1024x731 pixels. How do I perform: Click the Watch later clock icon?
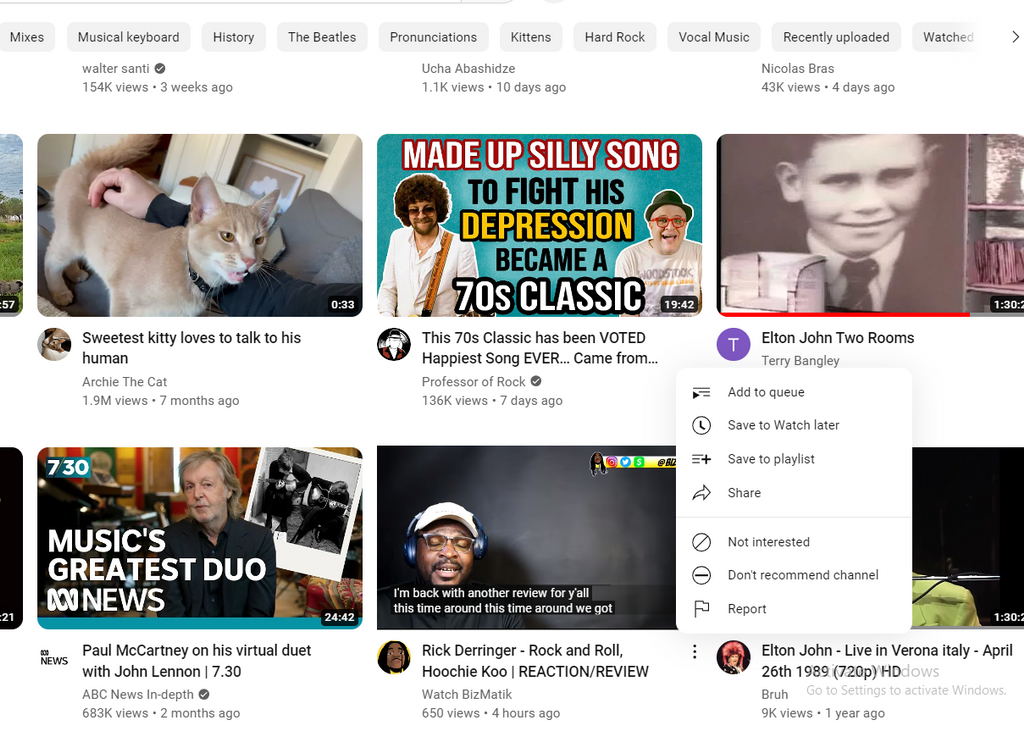pyautogui.click(x=701, y=425)
